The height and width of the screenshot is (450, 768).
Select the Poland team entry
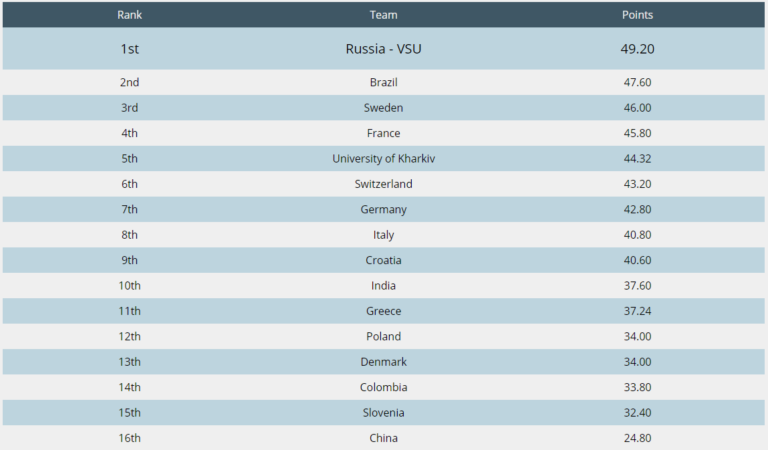383,336
